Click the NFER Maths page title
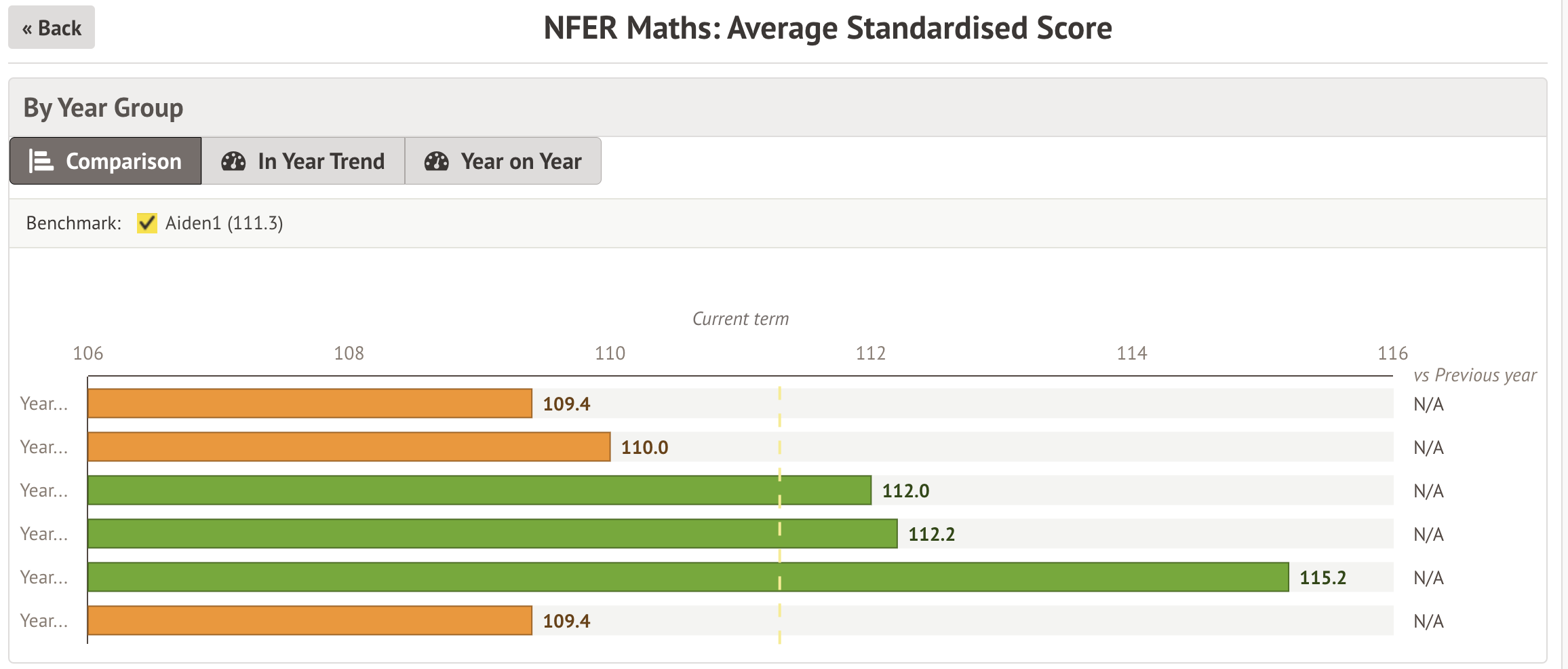The width and height of the screenshot is (1568, 669). point(827,28)
